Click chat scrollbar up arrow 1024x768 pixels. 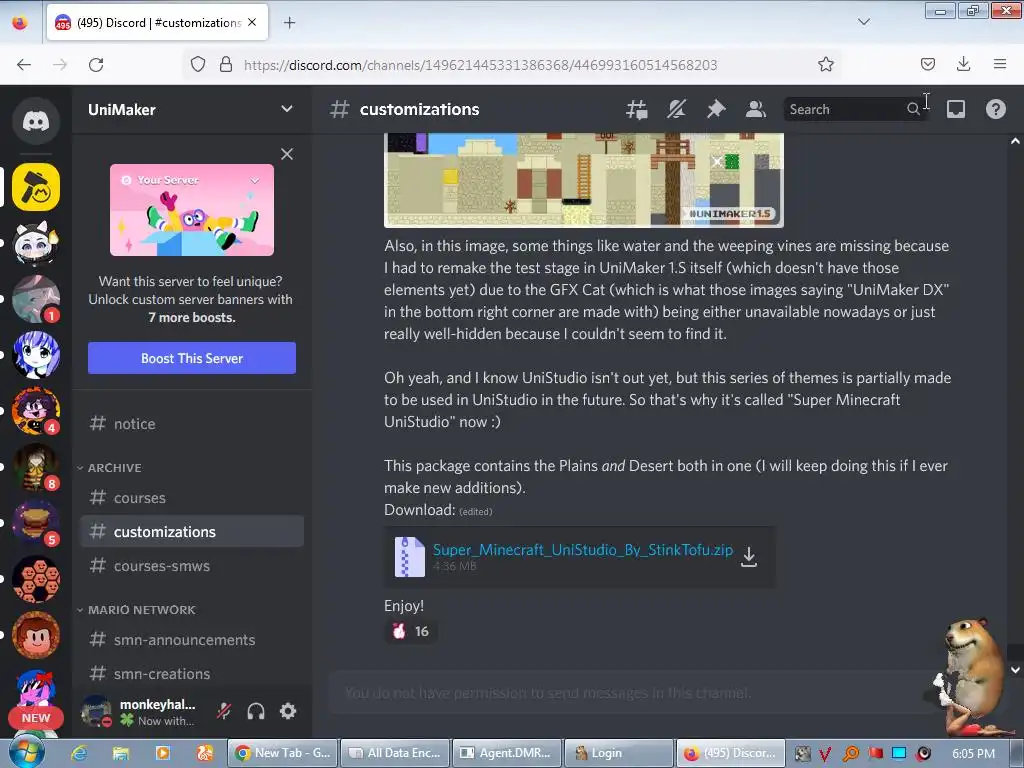1015,141
